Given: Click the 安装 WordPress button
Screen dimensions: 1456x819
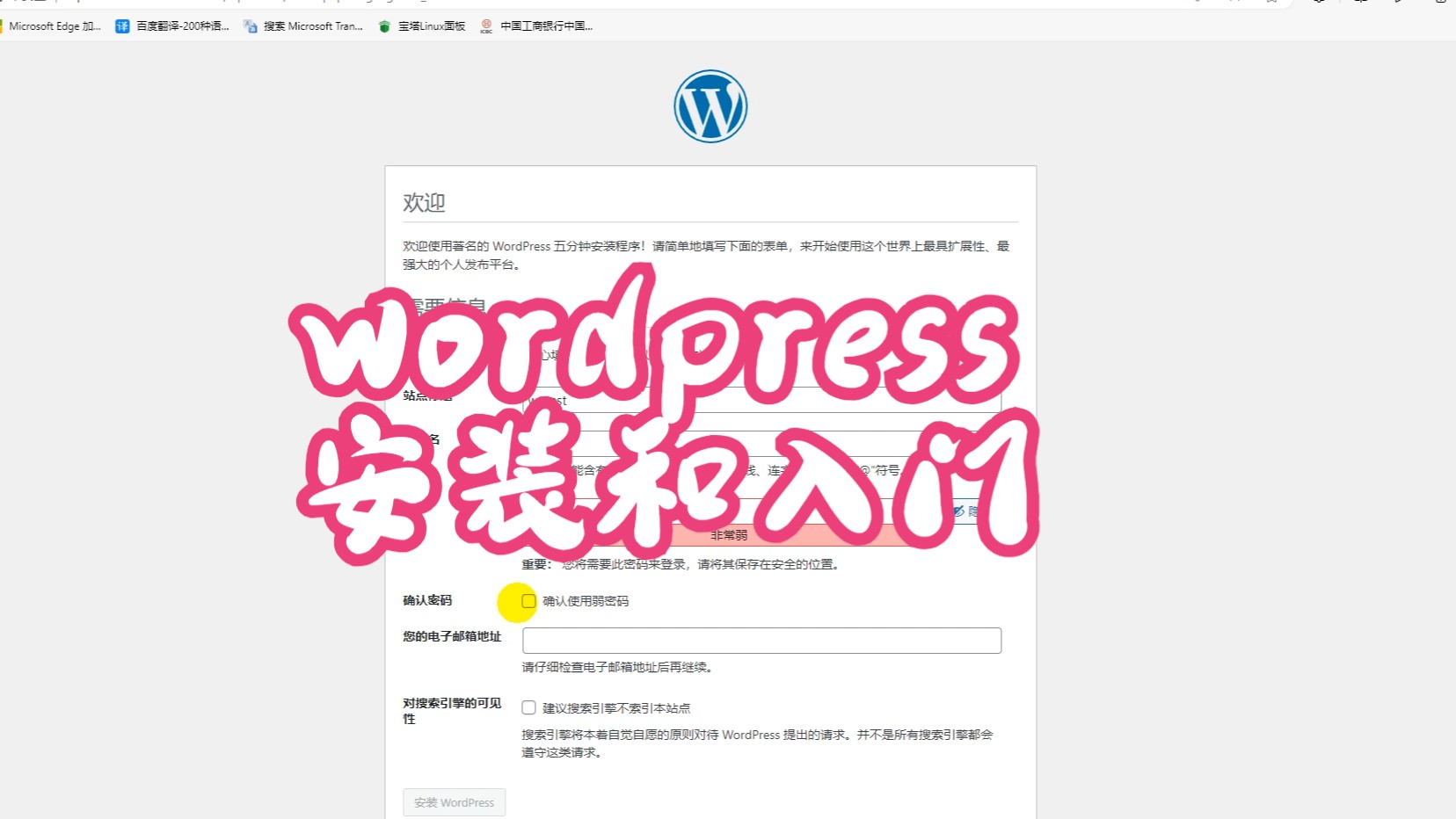Looking at the screenshot, I should [x=455, y=802].
